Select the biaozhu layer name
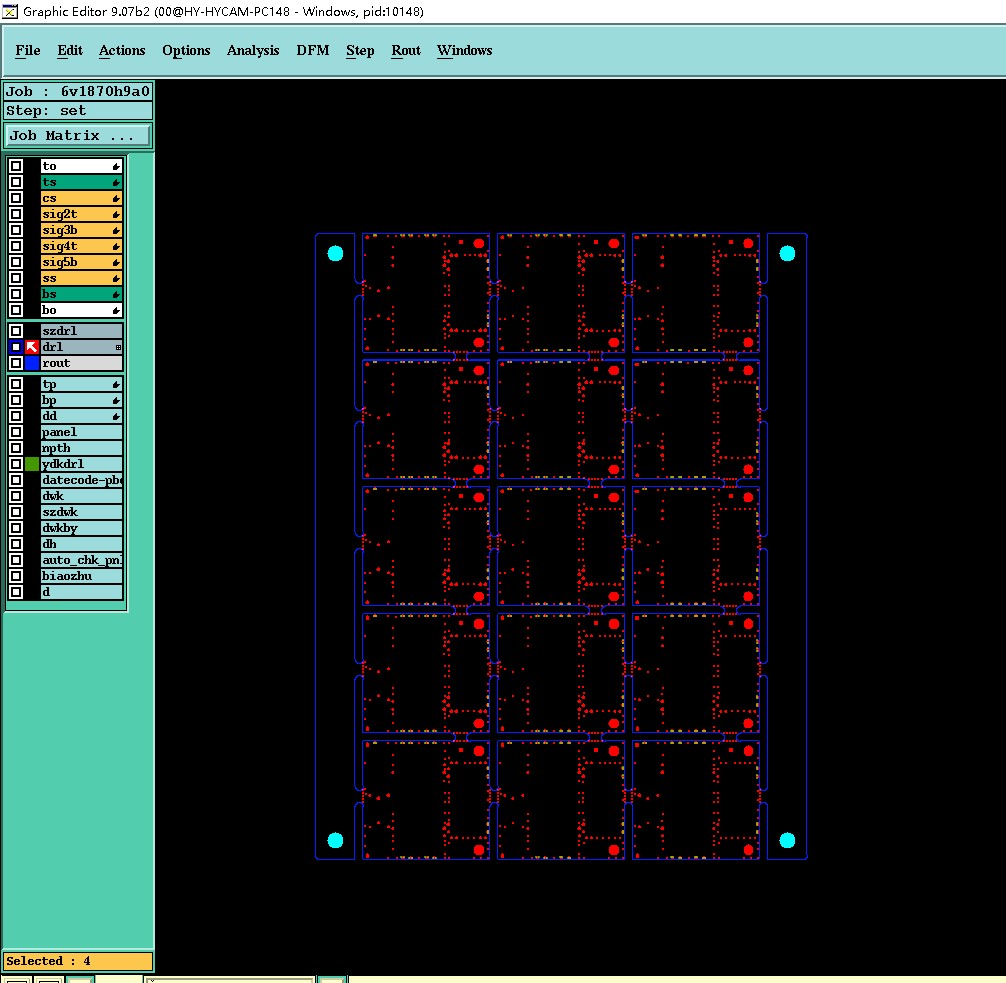1006x983 pixels. tap(81, 576)
